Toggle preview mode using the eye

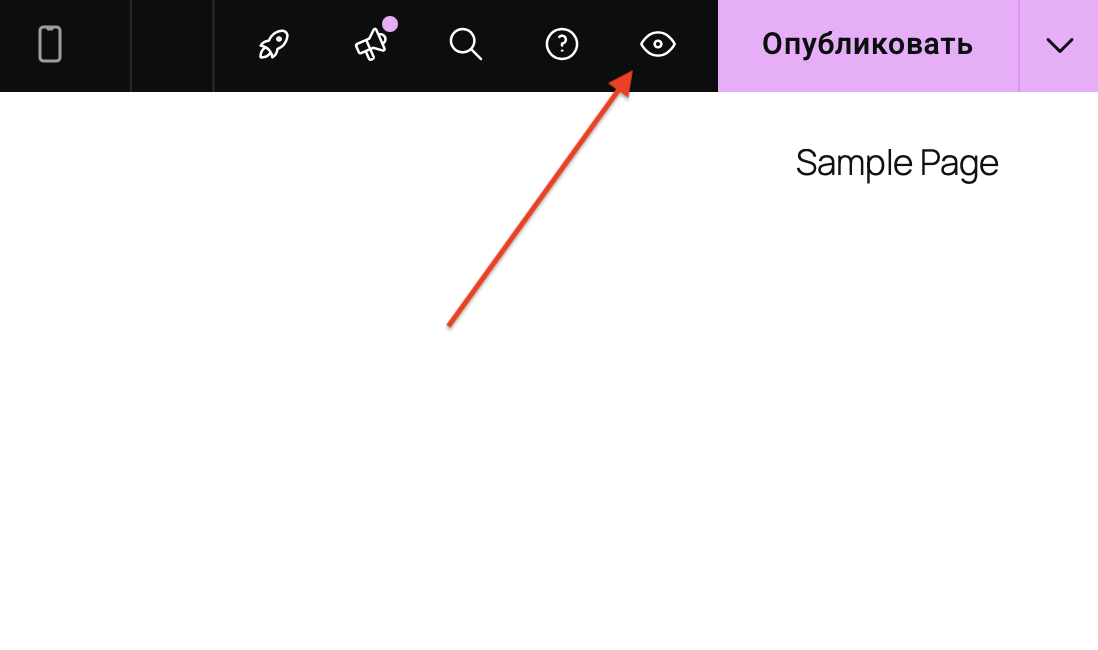coord(658,44)
